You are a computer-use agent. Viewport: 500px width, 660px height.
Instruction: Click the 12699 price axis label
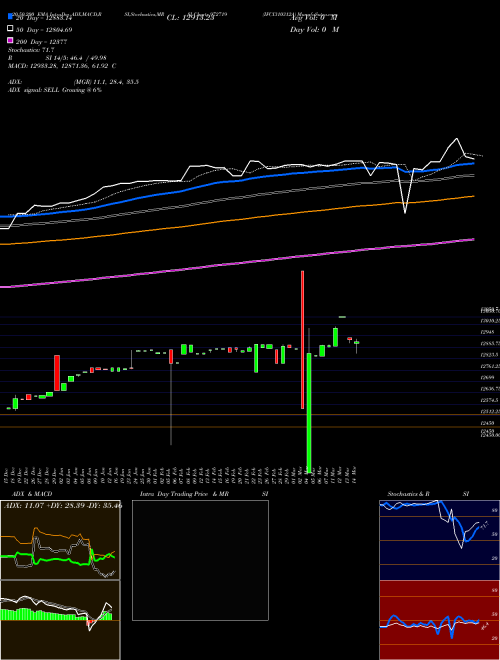tap(488, 378)
